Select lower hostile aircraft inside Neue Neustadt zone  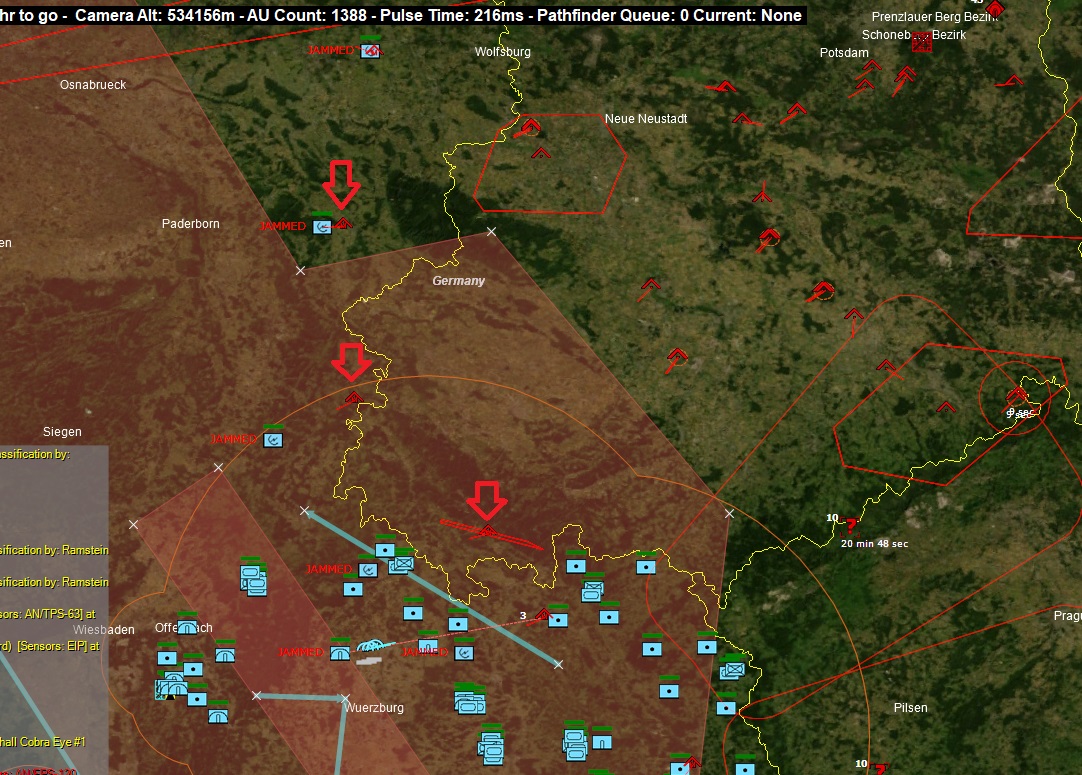541,153
